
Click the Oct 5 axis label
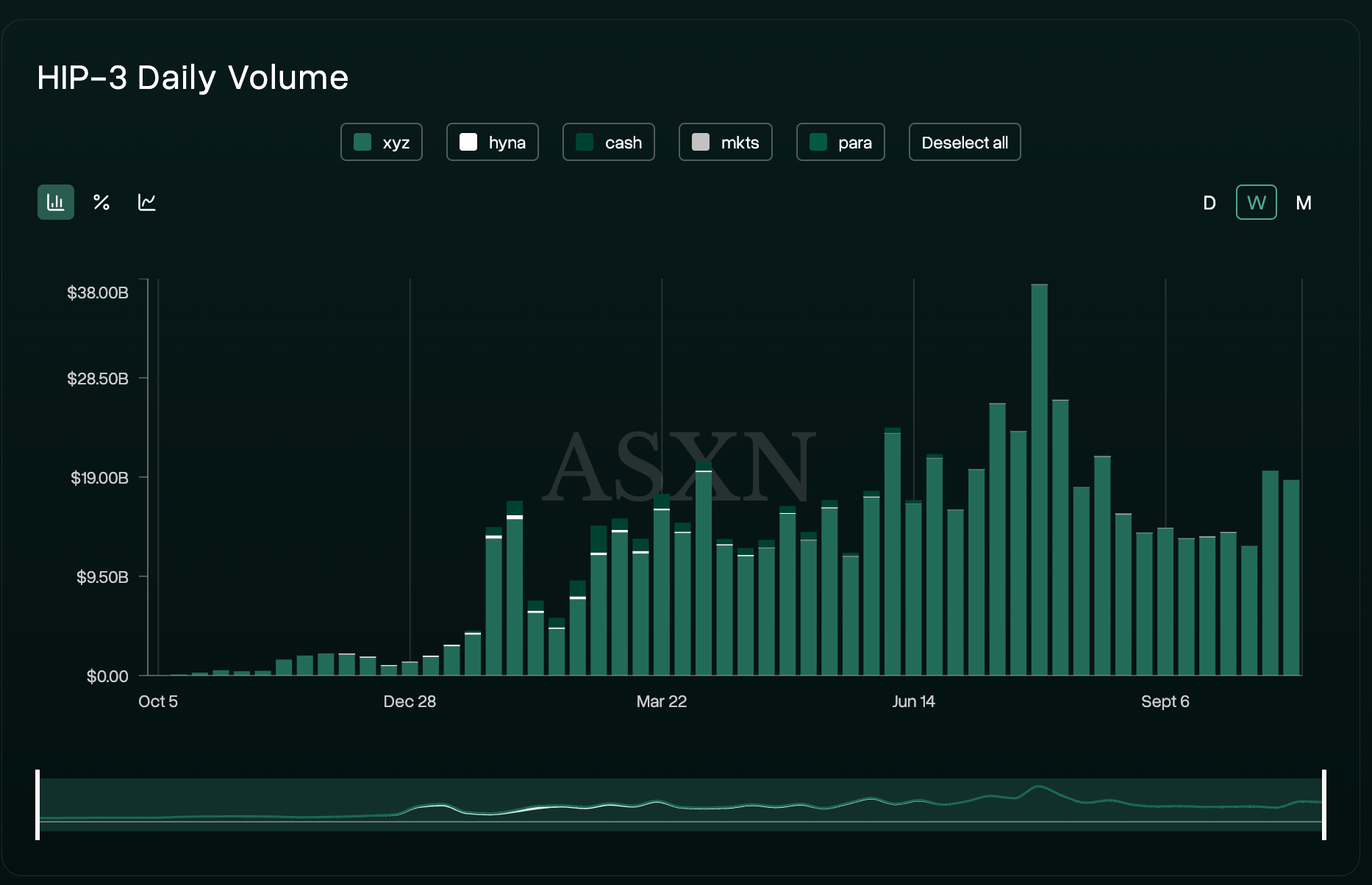pyautogui.click(x=158, y=701)
